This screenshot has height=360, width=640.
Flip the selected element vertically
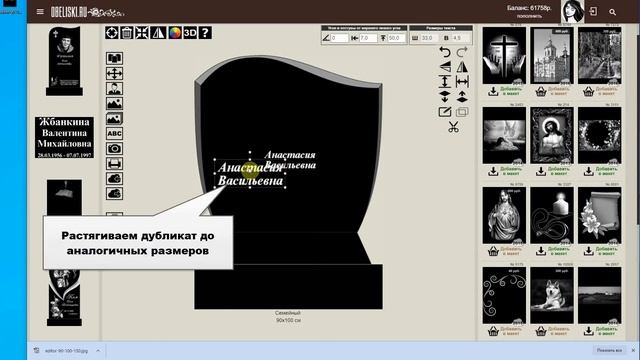point(445,67)
